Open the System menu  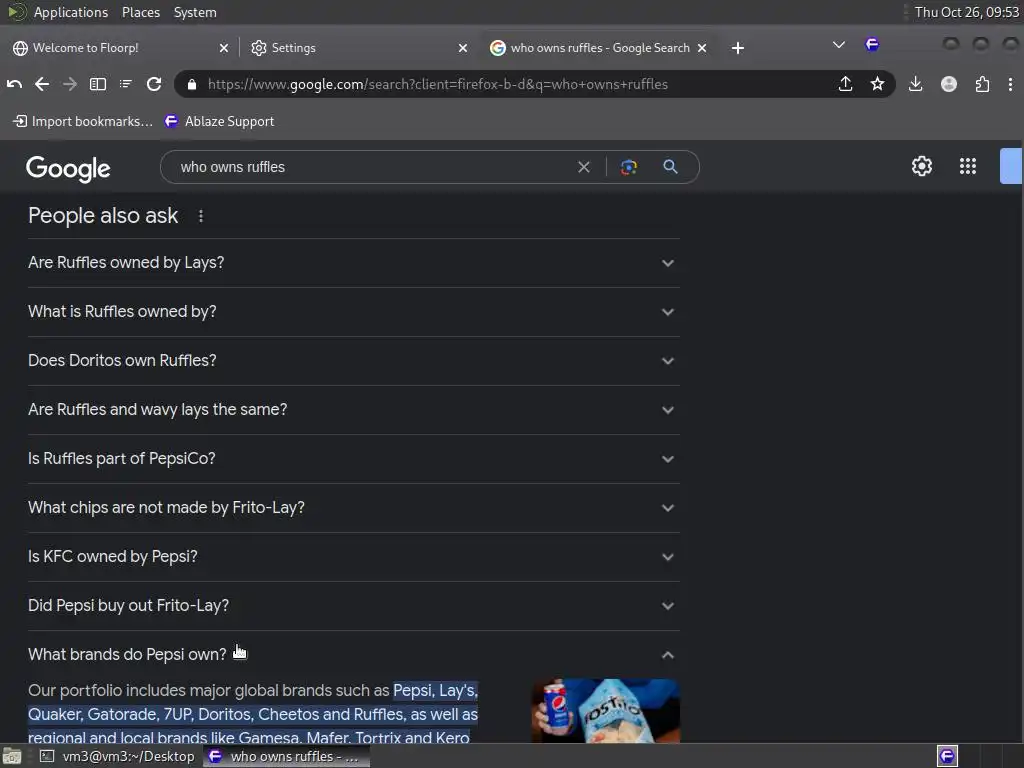coord(195,12)
